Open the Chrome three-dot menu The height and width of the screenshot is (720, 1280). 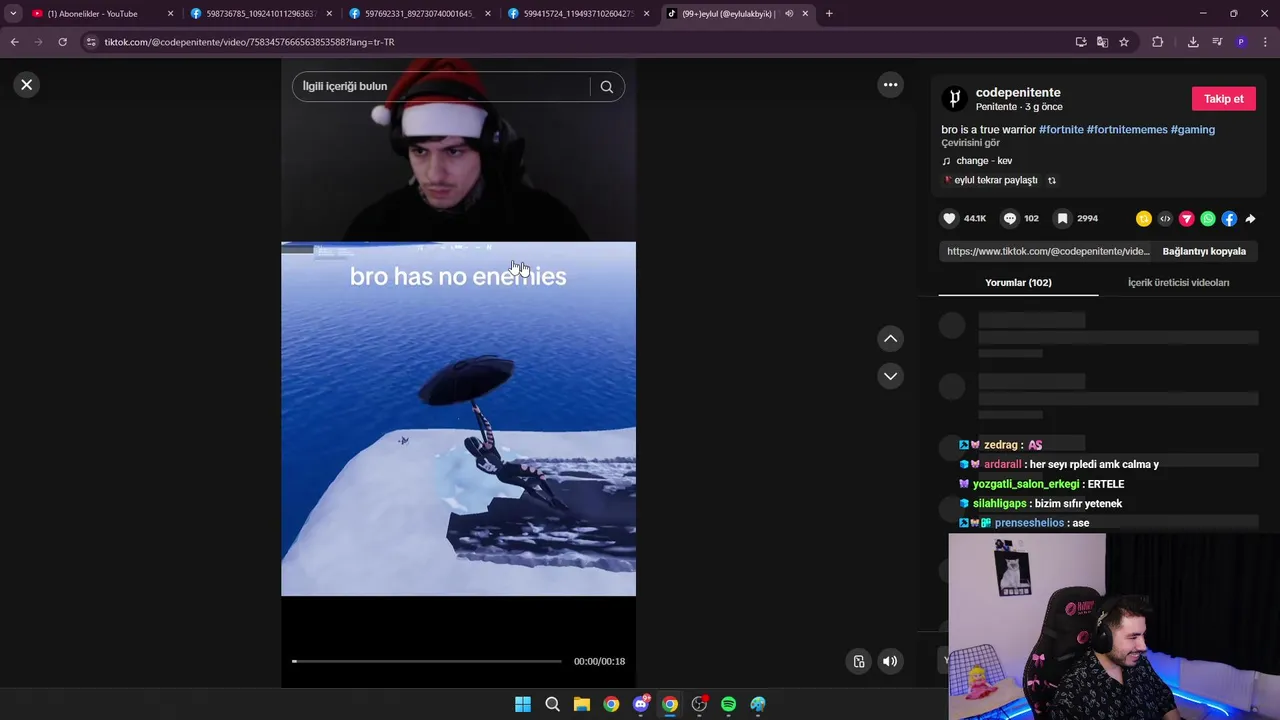pyautogui.click(x=1264, y=42)
